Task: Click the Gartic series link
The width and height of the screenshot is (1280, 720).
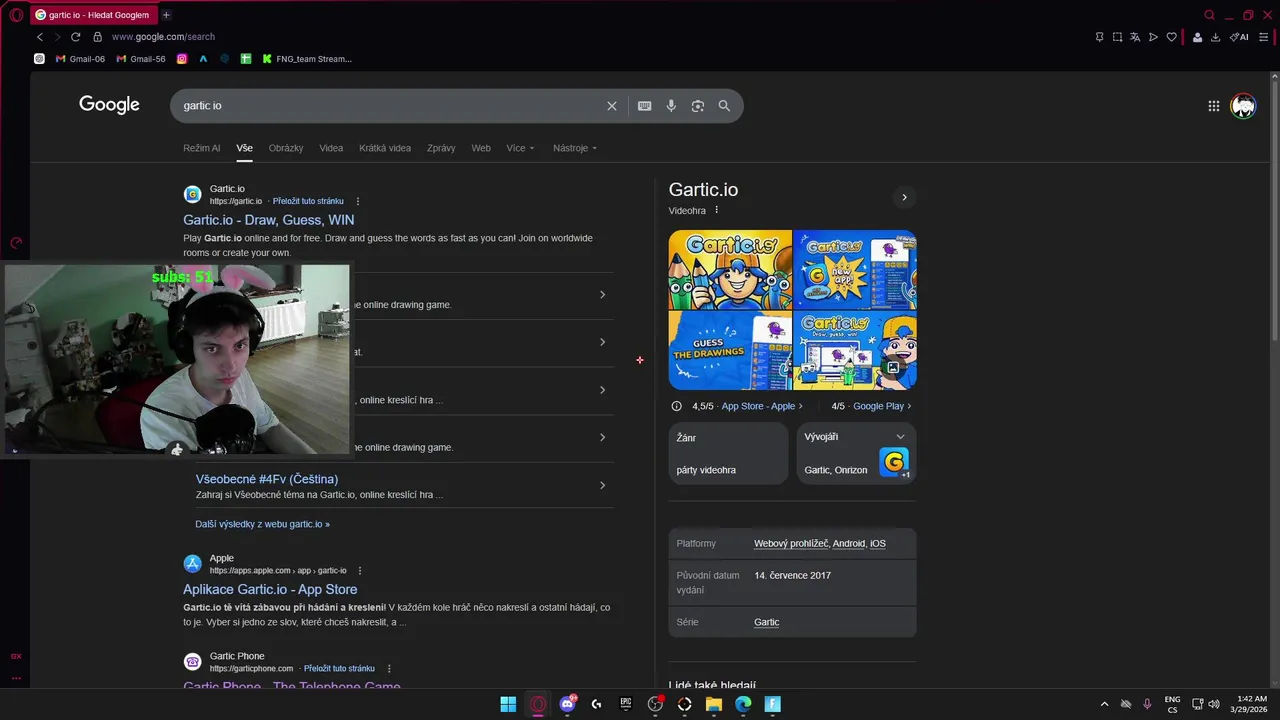Action: point(766,622)
